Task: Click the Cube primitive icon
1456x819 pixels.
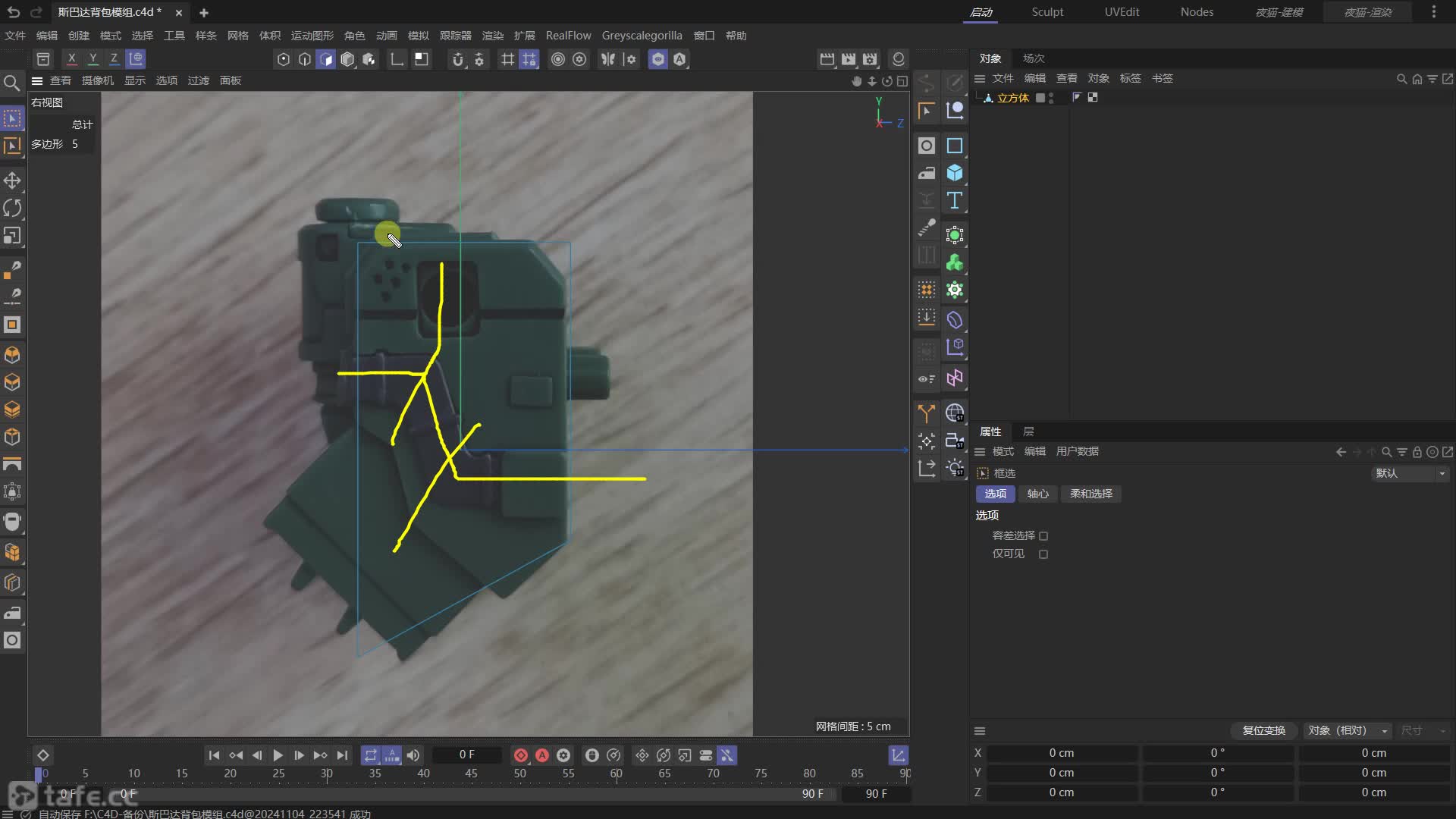Action: [955, 173]
